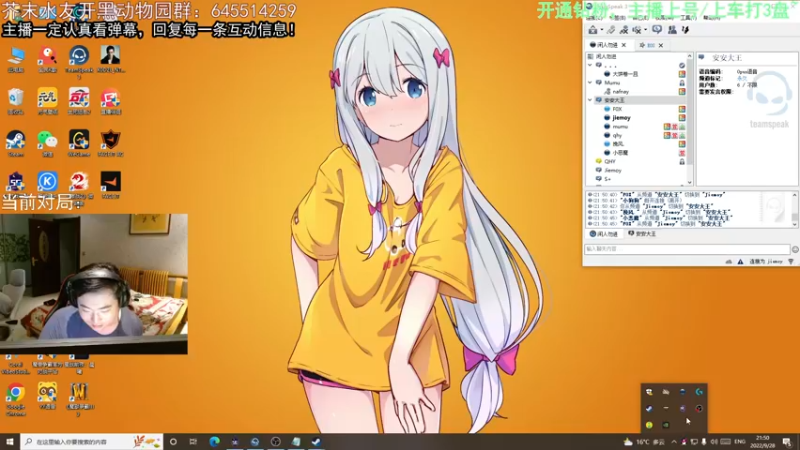Open the red parrot app shortcut
This screenshot has width=800, height=450.
(47, 59)
